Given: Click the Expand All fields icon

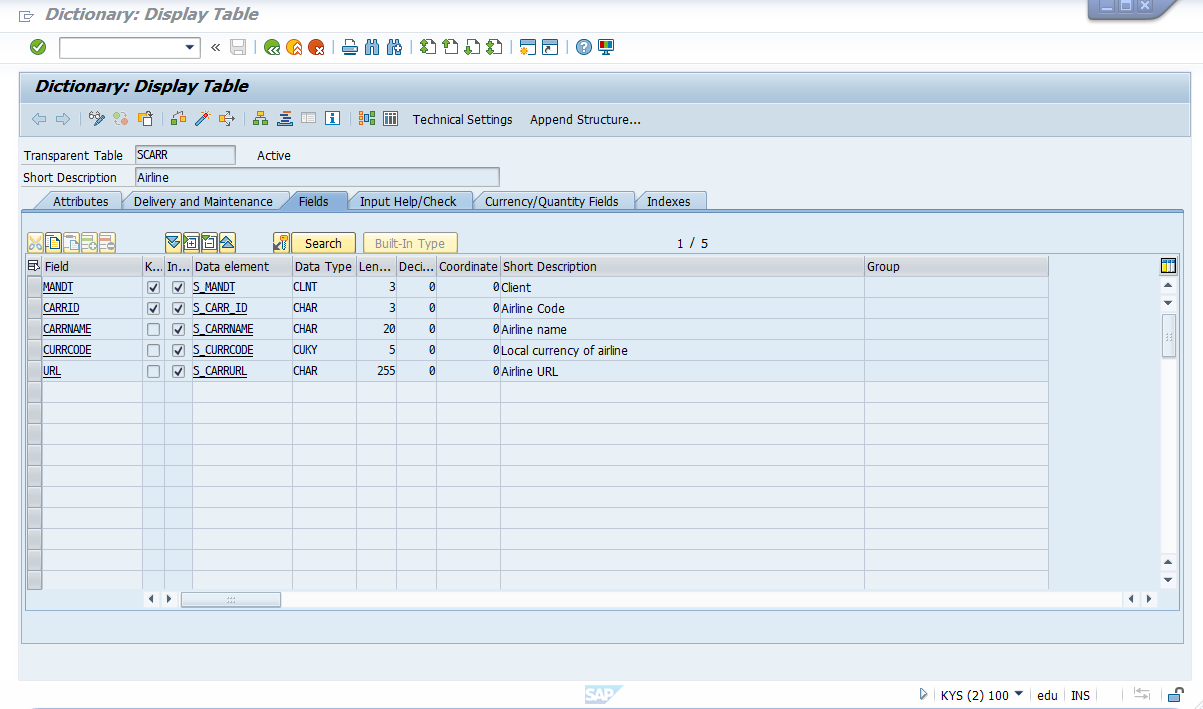Looking at the screenshot, I should [x=173, y=242].
